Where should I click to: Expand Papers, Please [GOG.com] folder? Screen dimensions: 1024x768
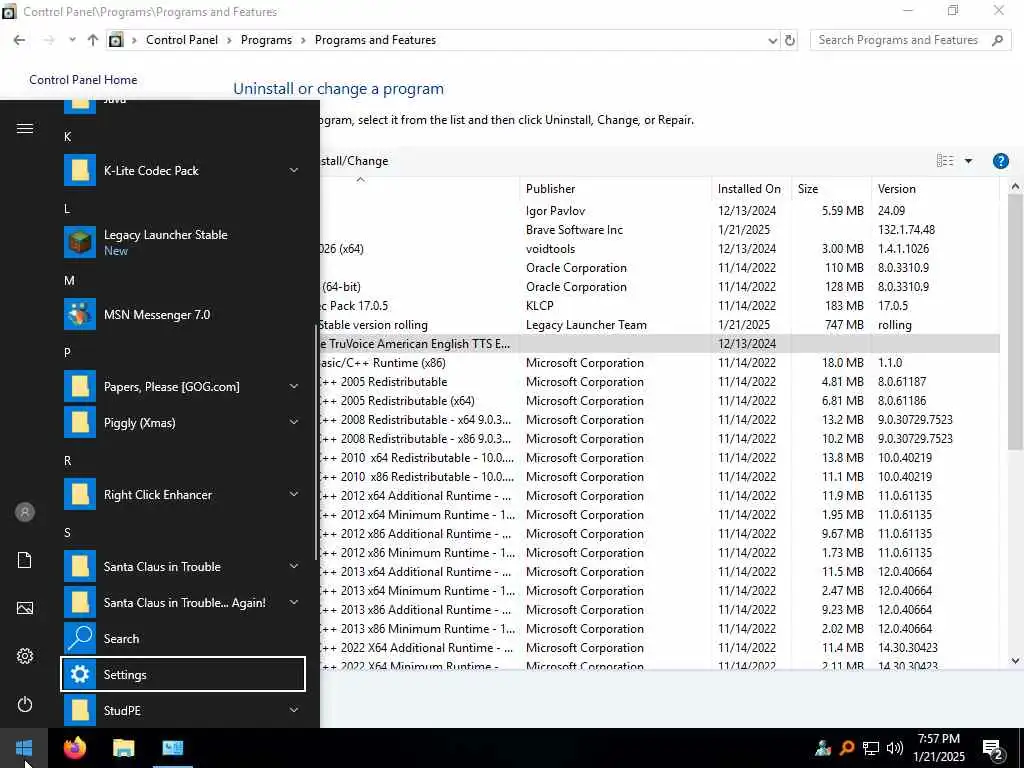pyautogui.click(x=294, y=387)
